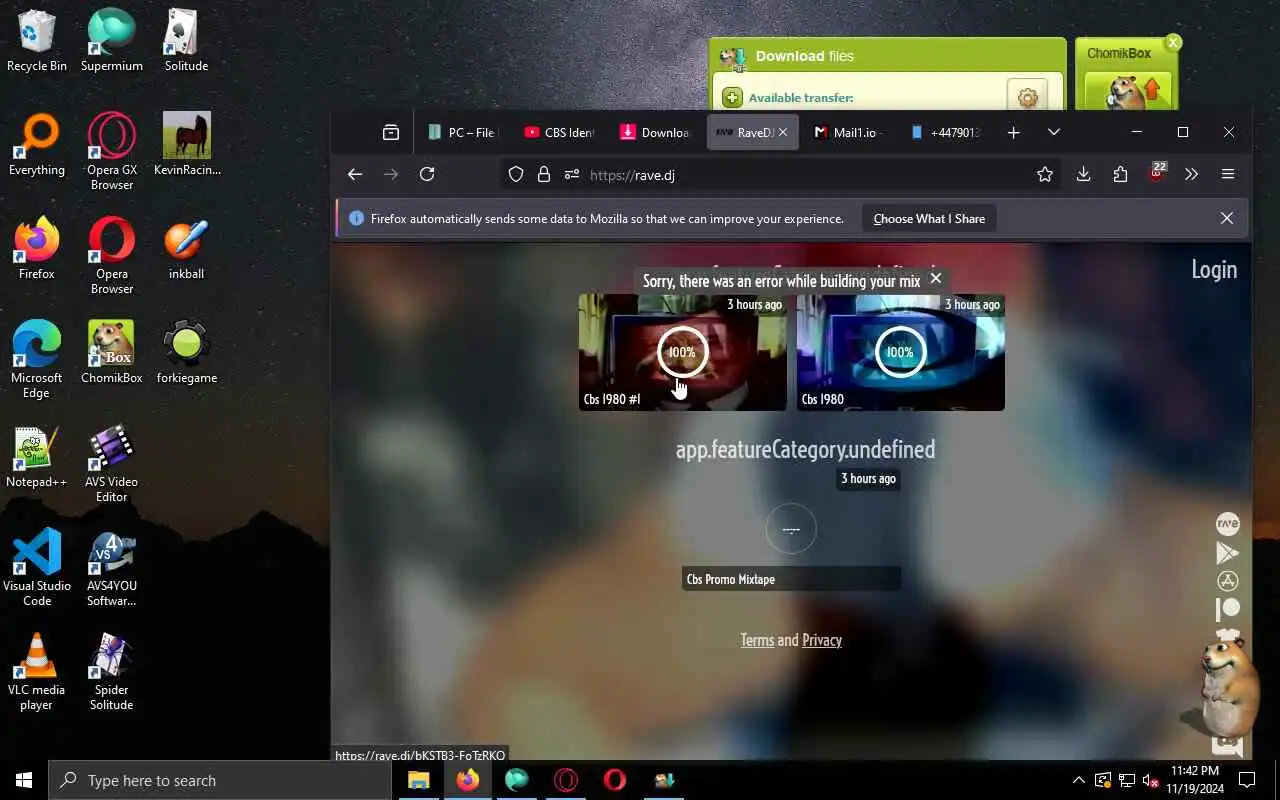Viewport: 1280px width, 800px height.
Task: Close the ChomikBox widget with green X
Action: 1173,43
